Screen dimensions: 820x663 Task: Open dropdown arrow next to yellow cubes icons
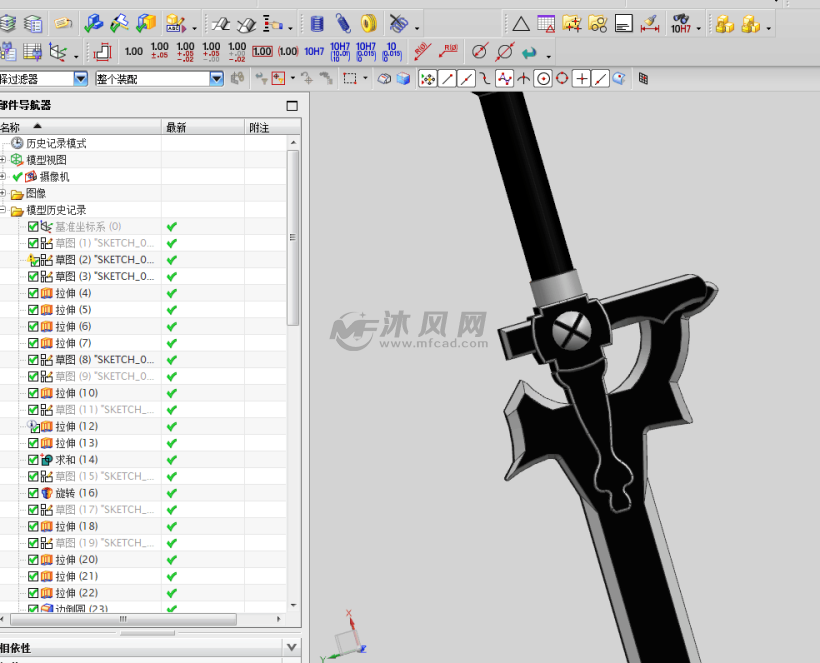[768, 28]
